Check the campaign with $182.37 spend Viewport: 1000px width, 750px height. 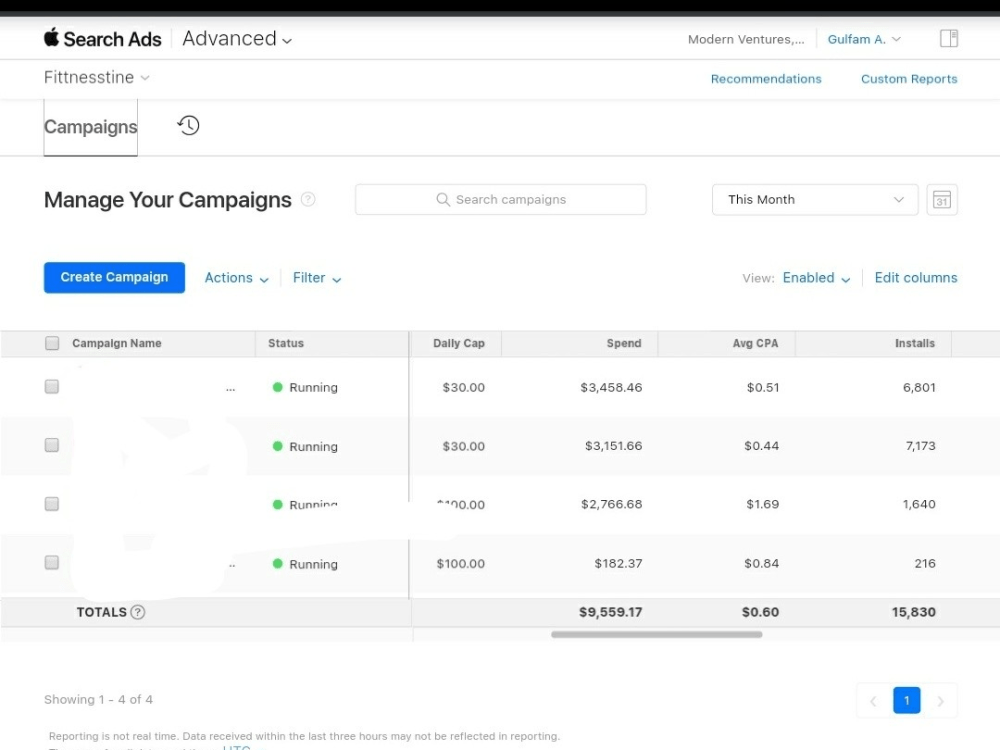[x=52, y=562]
